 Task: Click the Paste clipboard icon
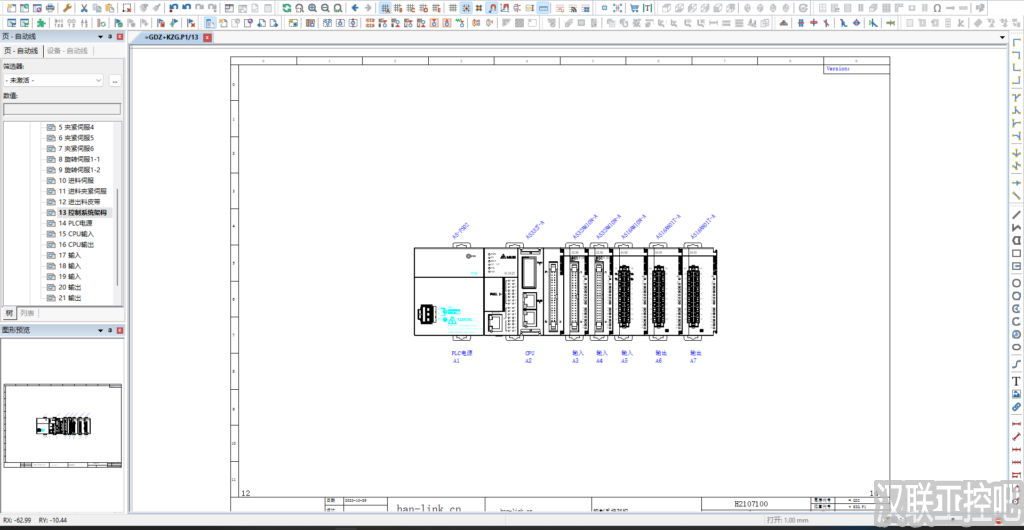109,8
